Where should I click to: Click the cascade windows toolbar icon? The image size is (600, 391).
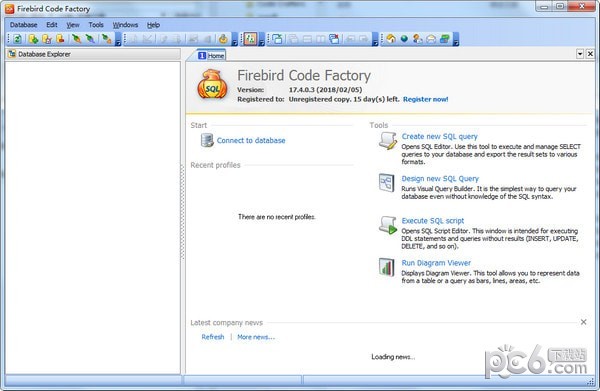click(x=293, y=39)
